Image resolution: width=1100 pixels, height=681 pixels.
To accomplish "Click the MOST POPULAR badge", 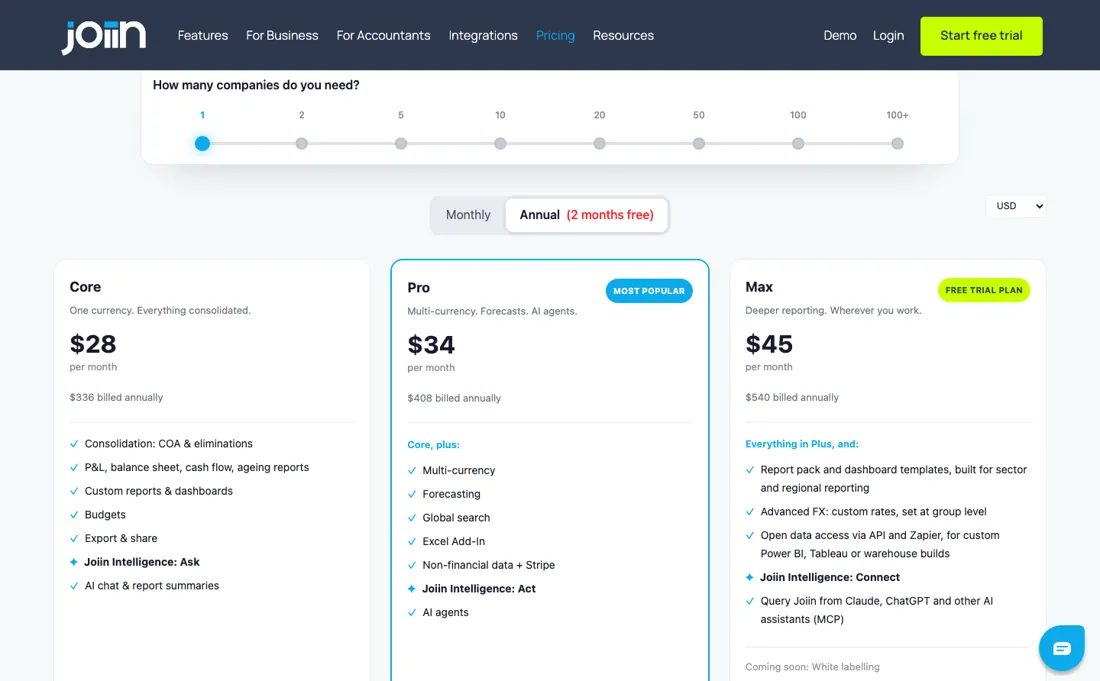I will pyautogui.click(x=649, y=290).
